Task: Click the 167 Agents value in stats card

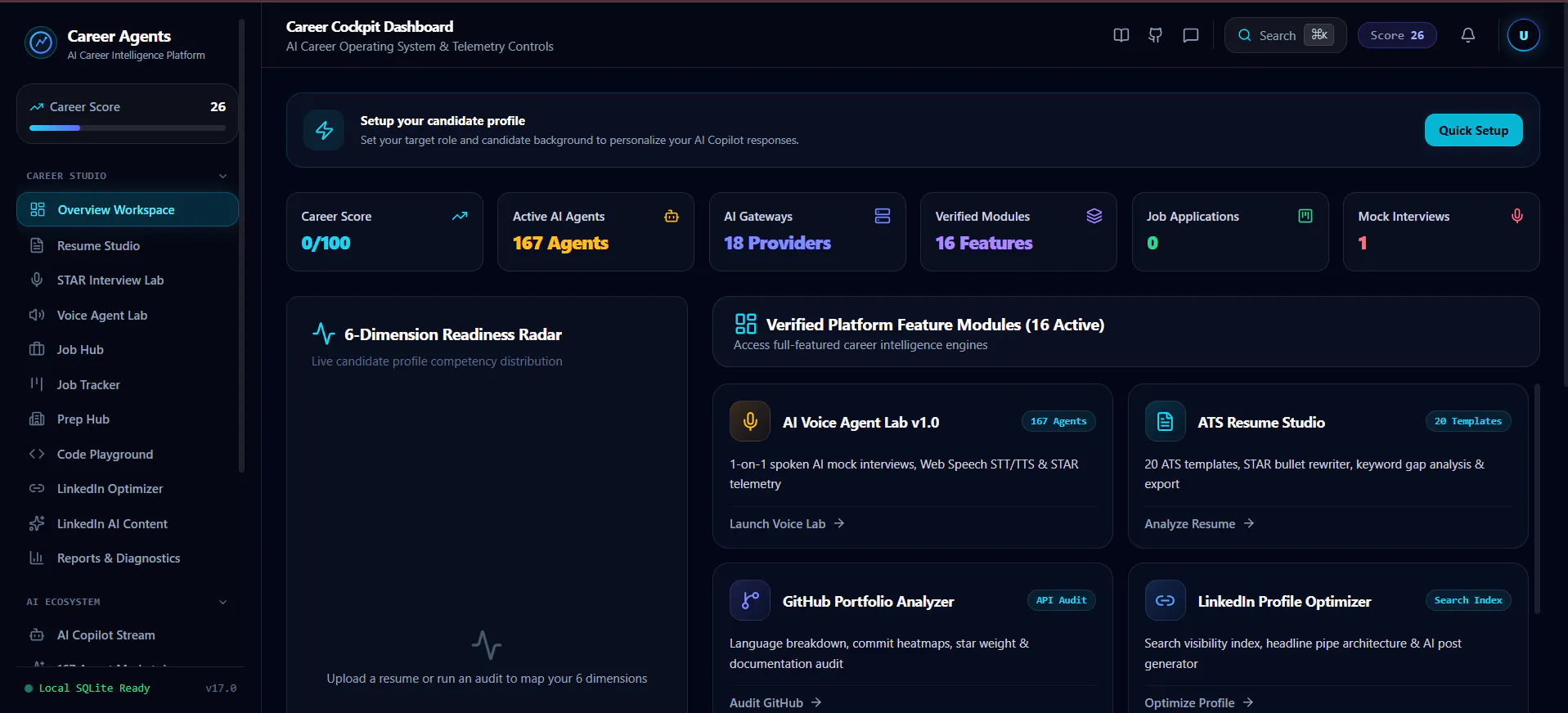Action: coord(560,243)
